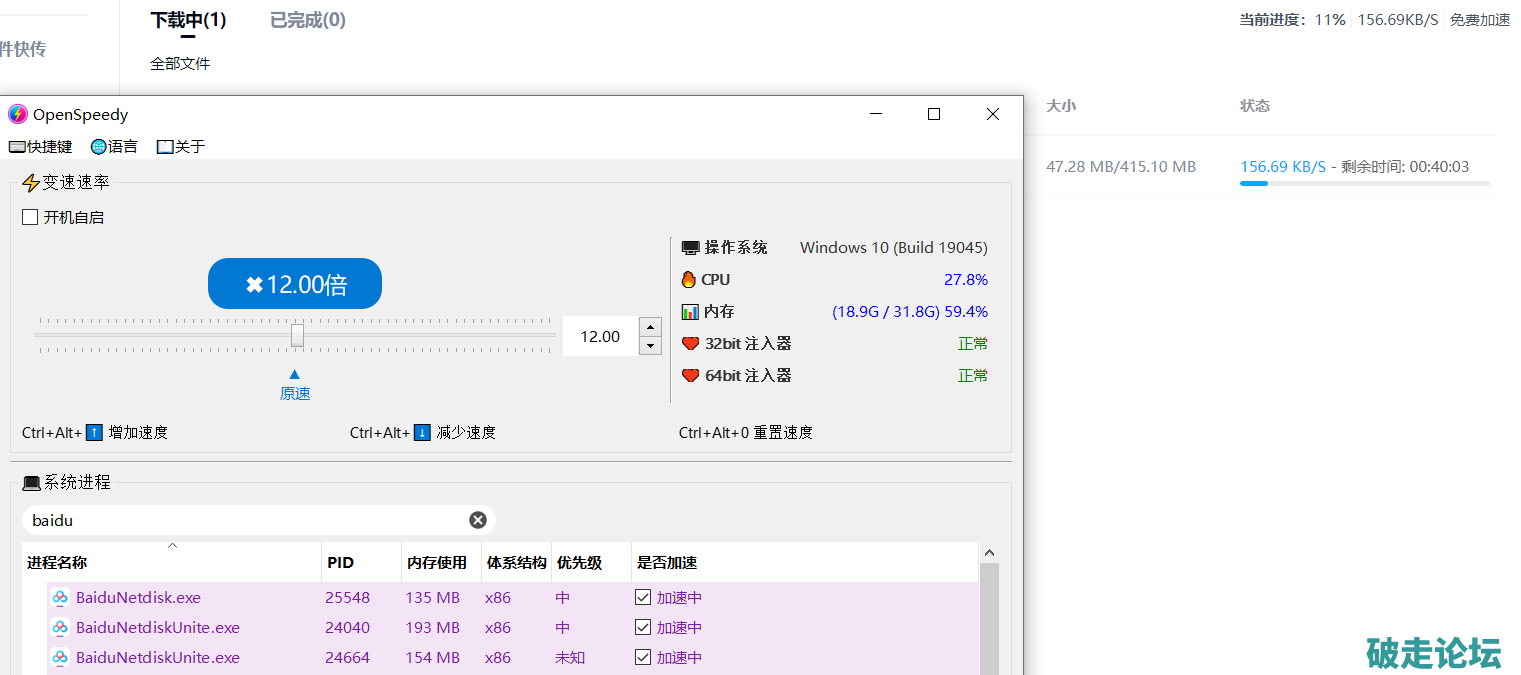The width and height of the screenshot is (1521, 675).
Task: Click the BaiduNetdiskUnite.exe icon with PID 24040
Action: point(60,628)
